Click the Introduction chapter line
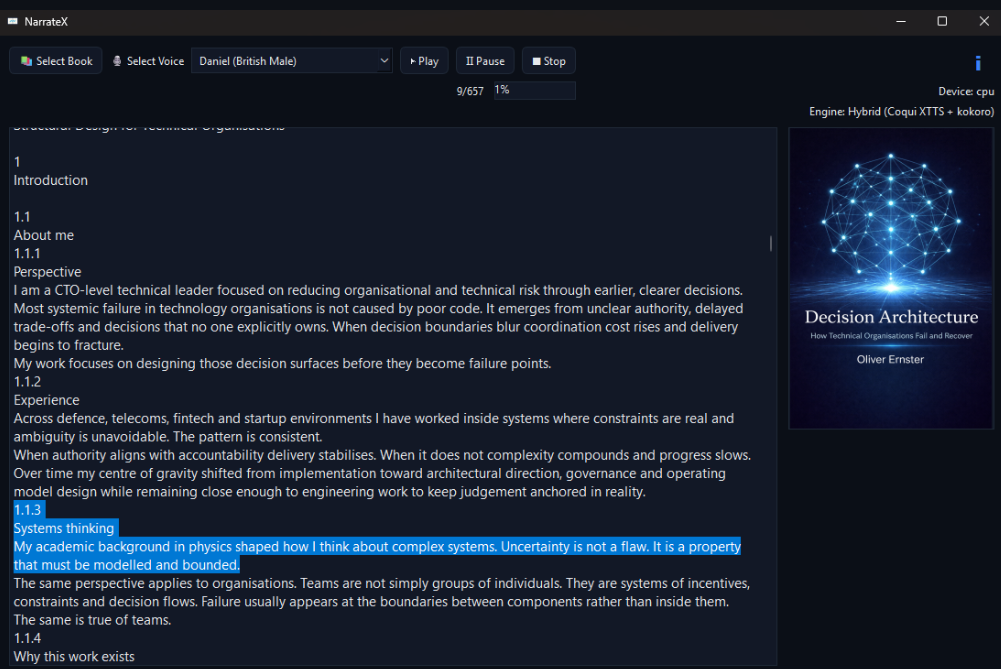This screenshot has height=669, width=1001. pos(51,180)
